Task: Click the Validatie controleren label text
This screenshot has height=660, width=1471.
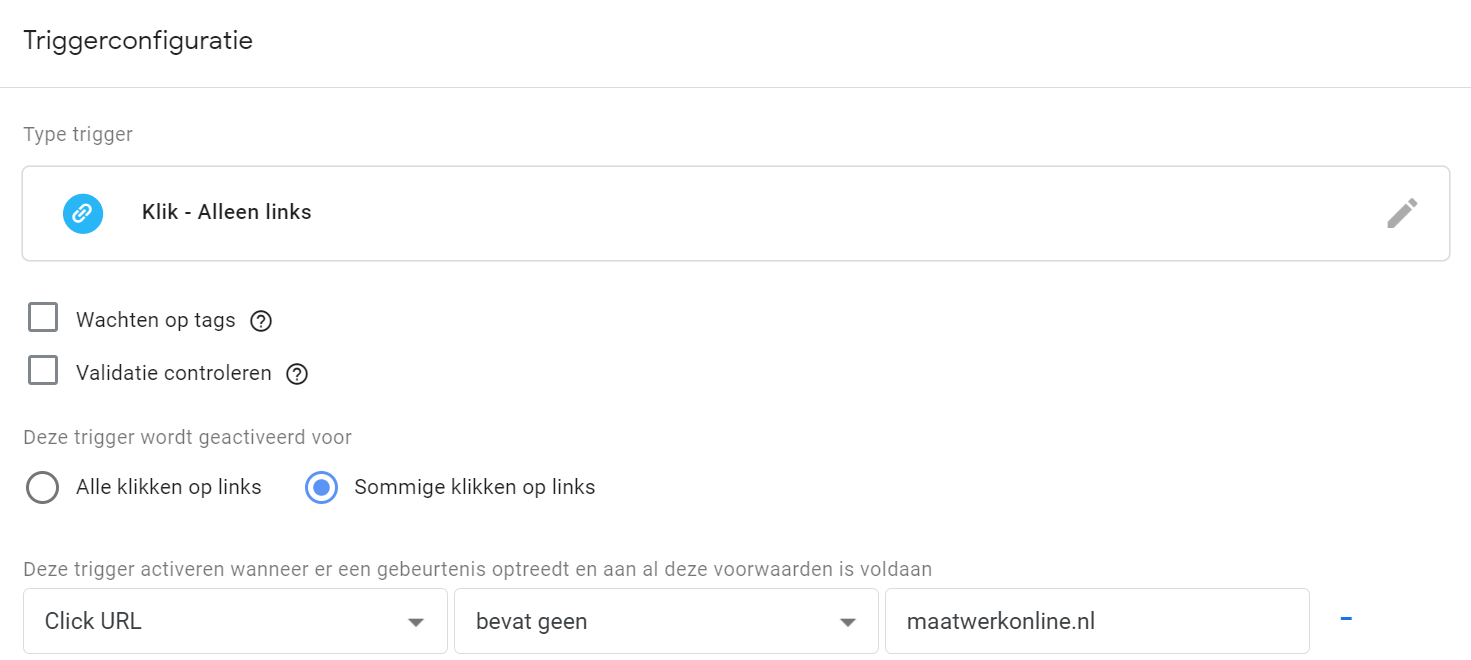Action: [174, 373]
